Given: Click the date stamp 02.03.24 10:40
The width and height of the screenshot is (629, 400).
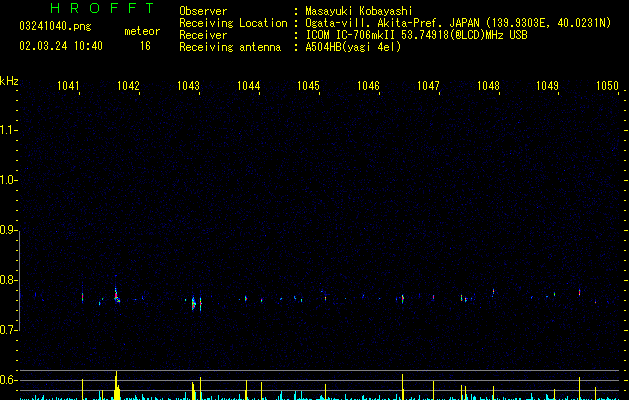Looking at the screenshot, I should [61, 46].
